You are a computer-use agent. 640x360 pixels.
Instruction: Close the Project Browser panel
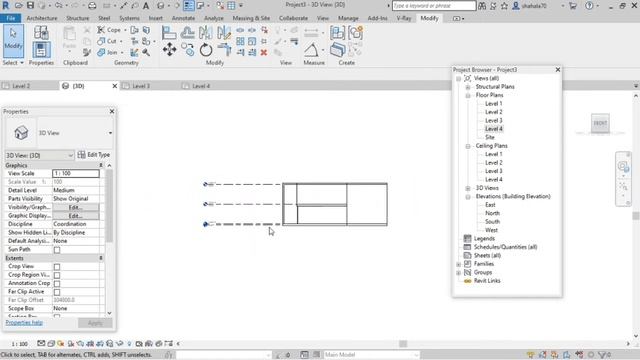[x=558, y=70]
